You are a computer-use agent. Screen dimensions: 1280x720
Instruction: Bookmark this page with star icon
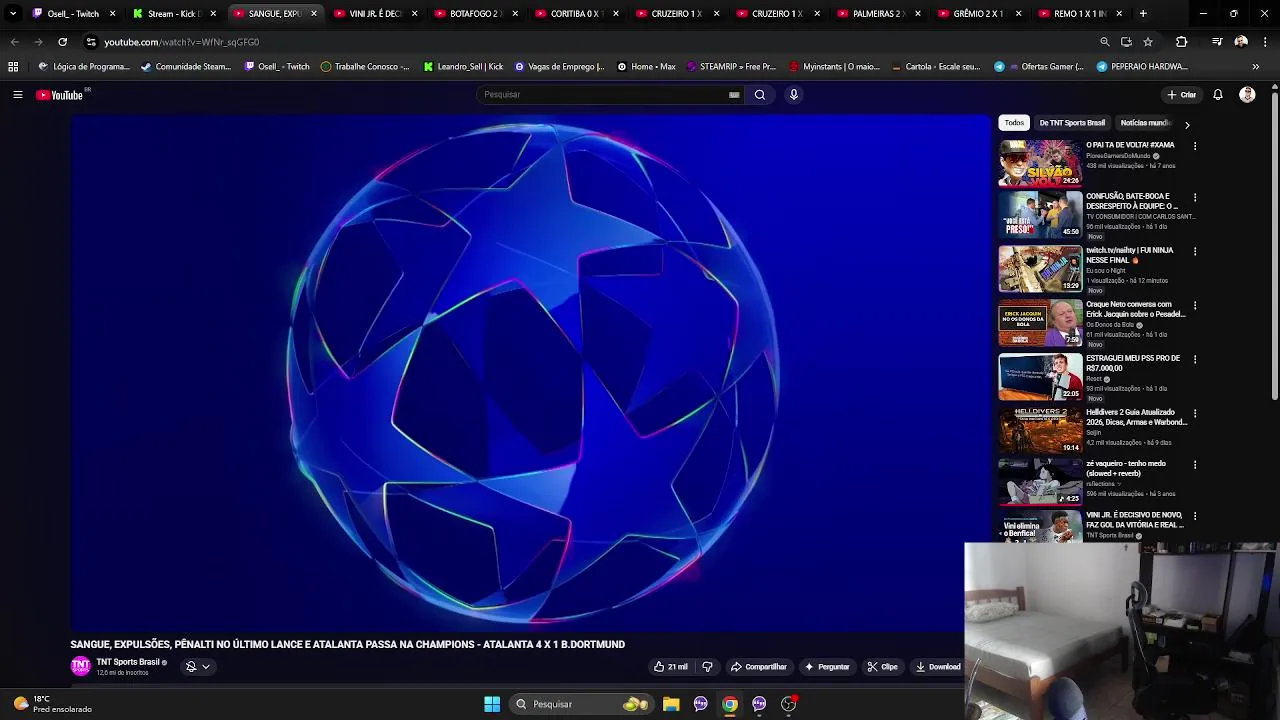(1148, 42)
